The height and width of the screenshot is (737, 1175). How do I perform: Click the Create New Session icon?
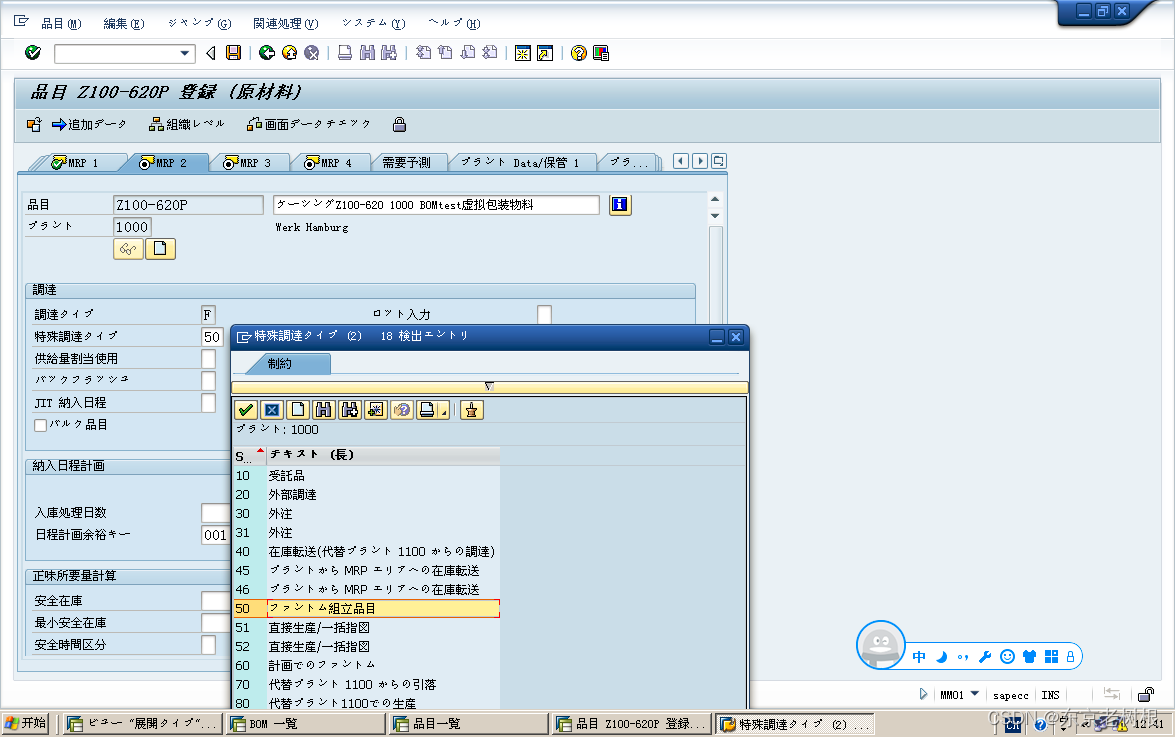(523, 52)
